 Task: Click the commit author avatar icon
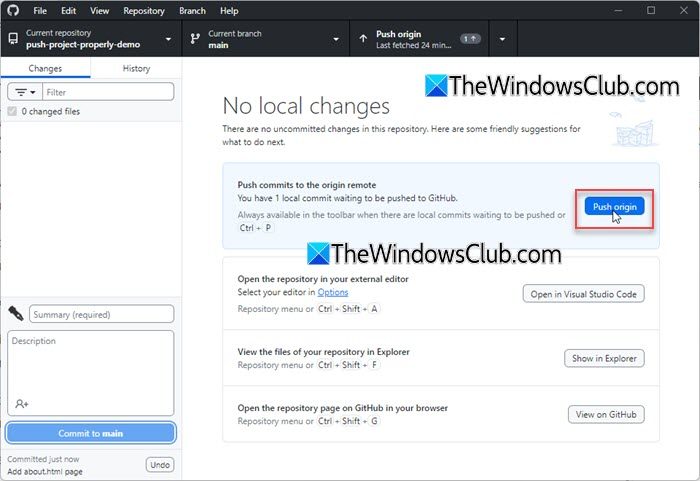(16, 314)
